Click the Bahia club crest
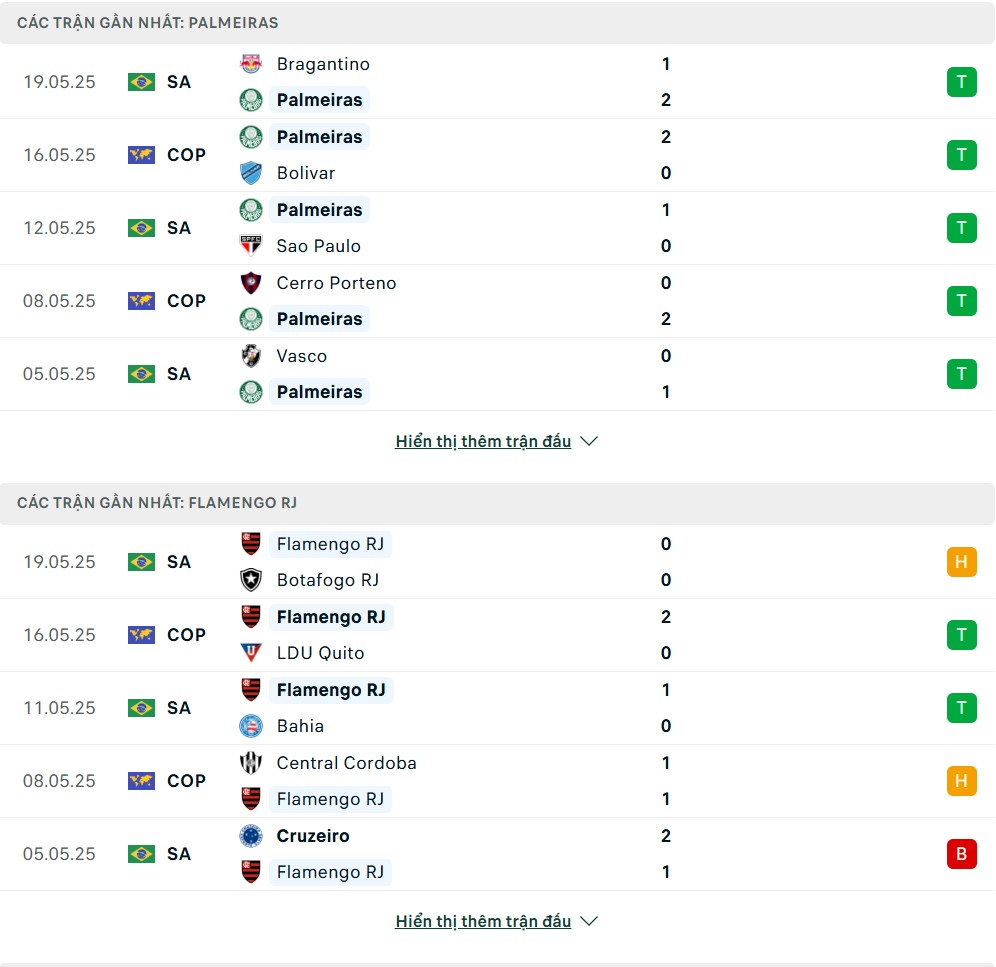The image size is (996, 967). click(x=251, y=726)
